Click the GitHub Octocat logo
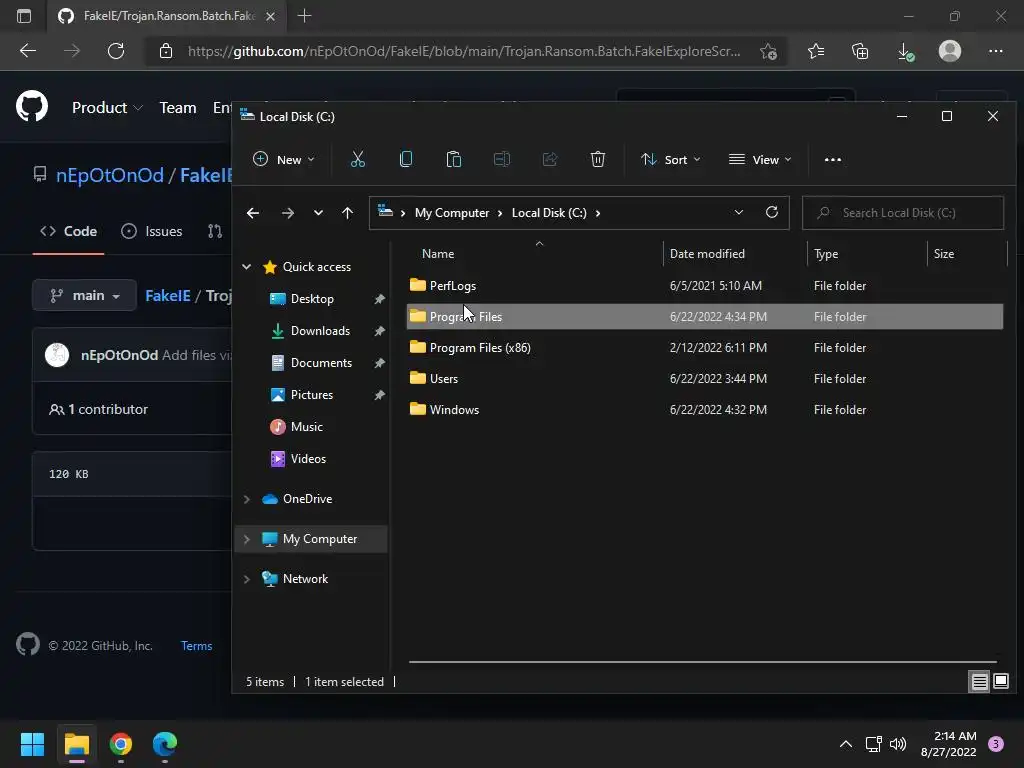This screenshot has height=768, width=1024. click(x=32, y=107)
